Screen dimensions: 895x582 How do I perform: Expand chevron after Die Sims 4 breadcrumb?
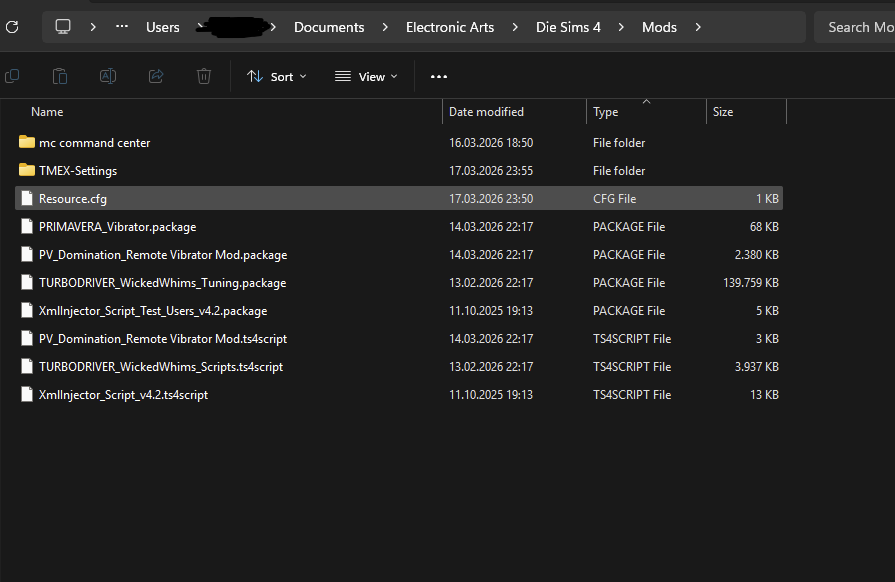tap(621, 27)
